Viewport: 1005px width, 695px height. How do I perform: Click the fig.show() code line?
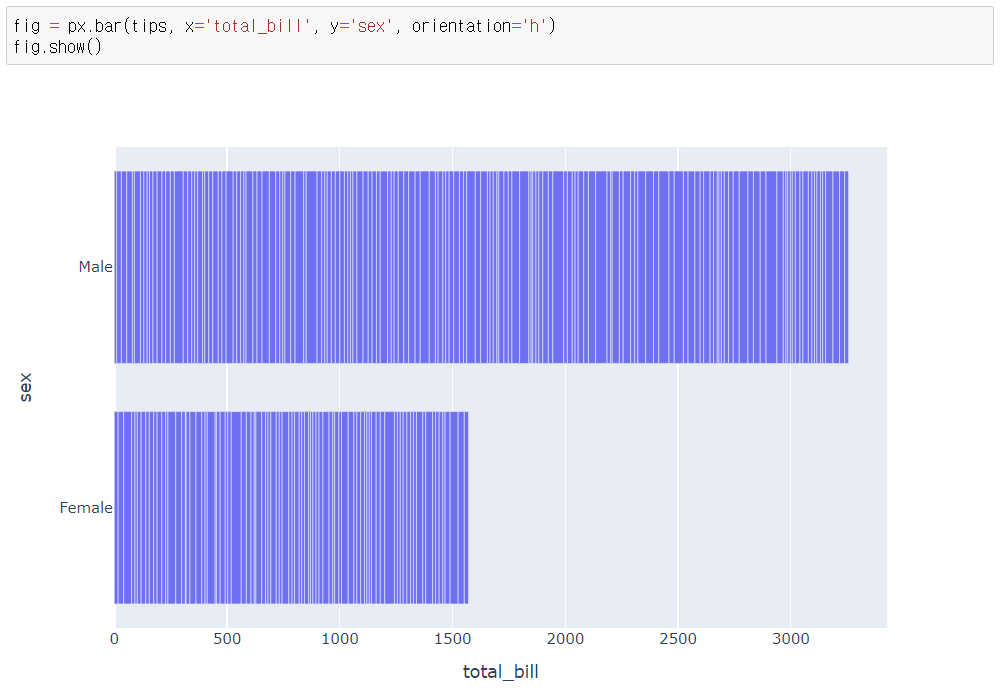point(58,47)
